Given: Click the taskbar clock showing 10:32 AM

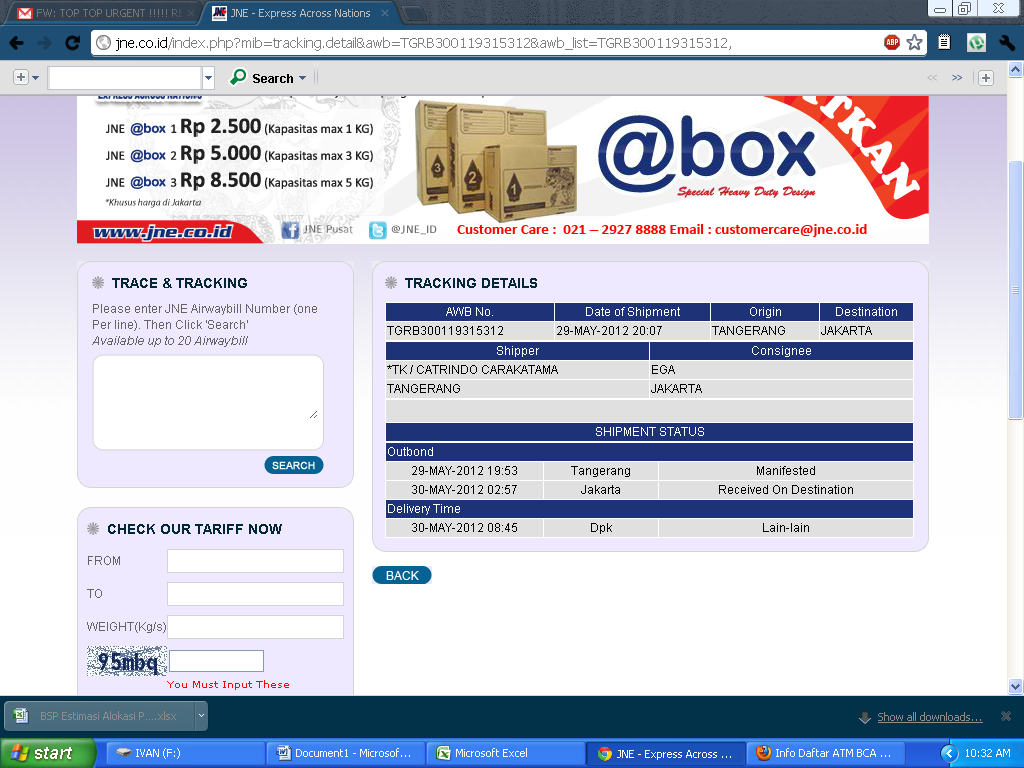Looking at the screenshot, I should tap(987, 753).
